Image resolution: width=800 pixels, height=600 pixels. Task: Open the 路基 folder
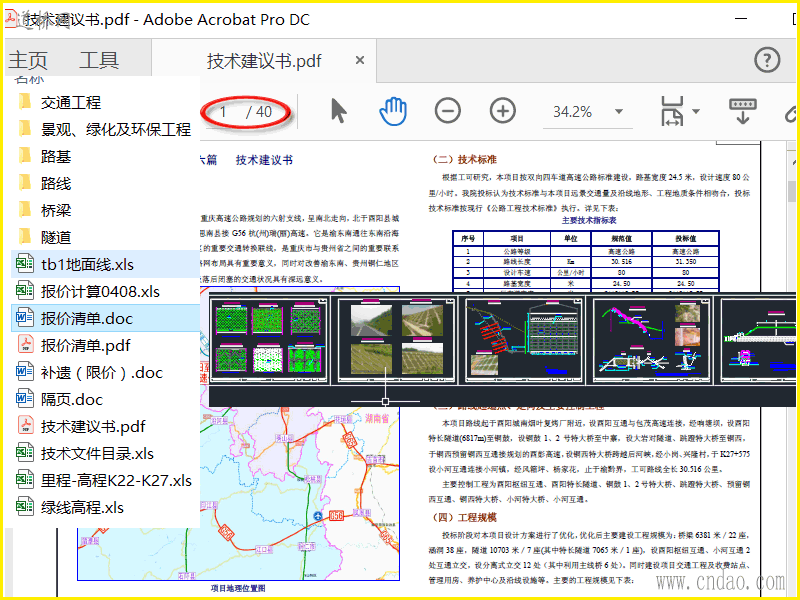[56, 156]
